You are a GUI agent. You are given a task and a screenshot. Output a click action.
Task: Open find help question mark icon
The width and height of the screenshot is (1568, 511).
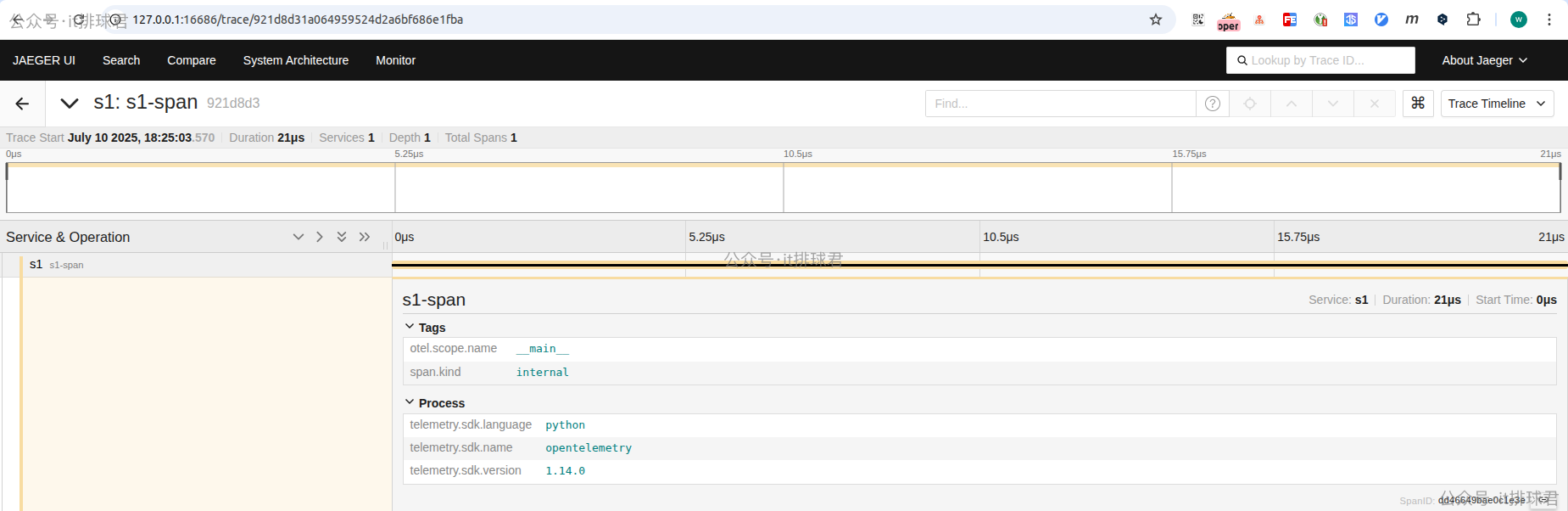click(1213, 104)
